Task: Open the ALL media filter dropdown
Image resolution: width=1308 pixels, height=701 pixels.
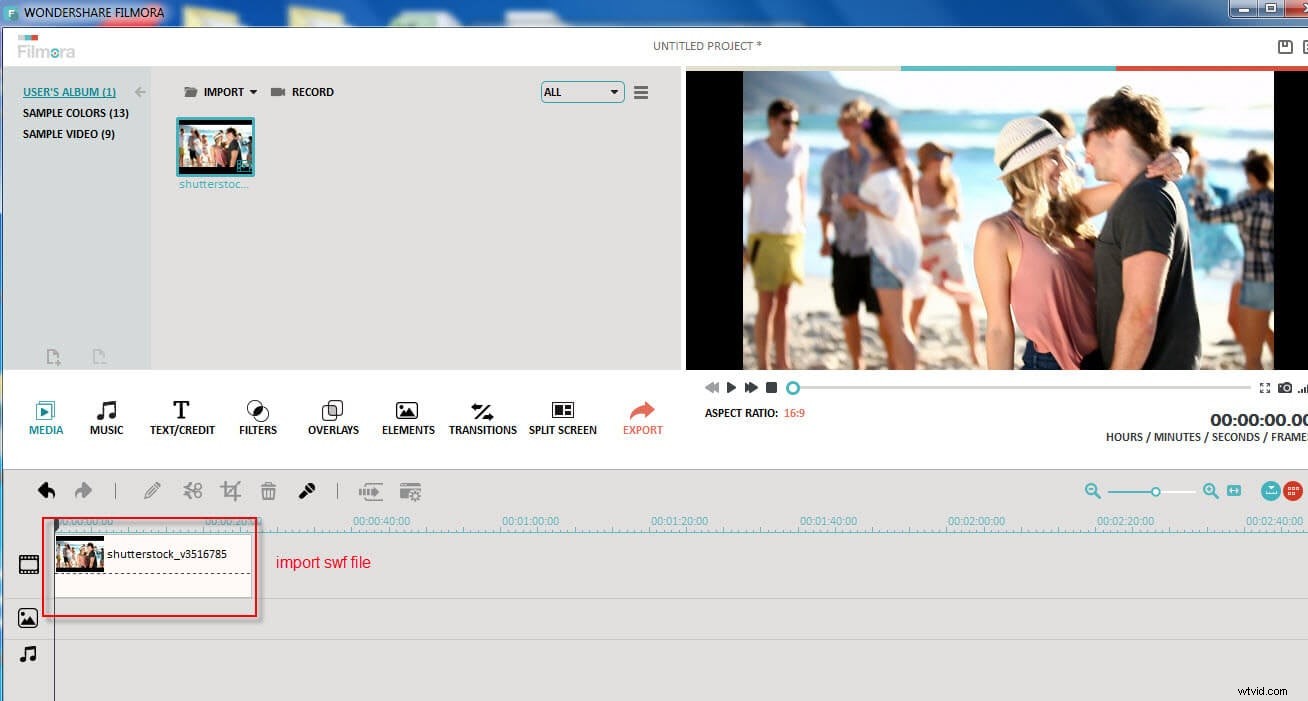Action: pos(582,91)
